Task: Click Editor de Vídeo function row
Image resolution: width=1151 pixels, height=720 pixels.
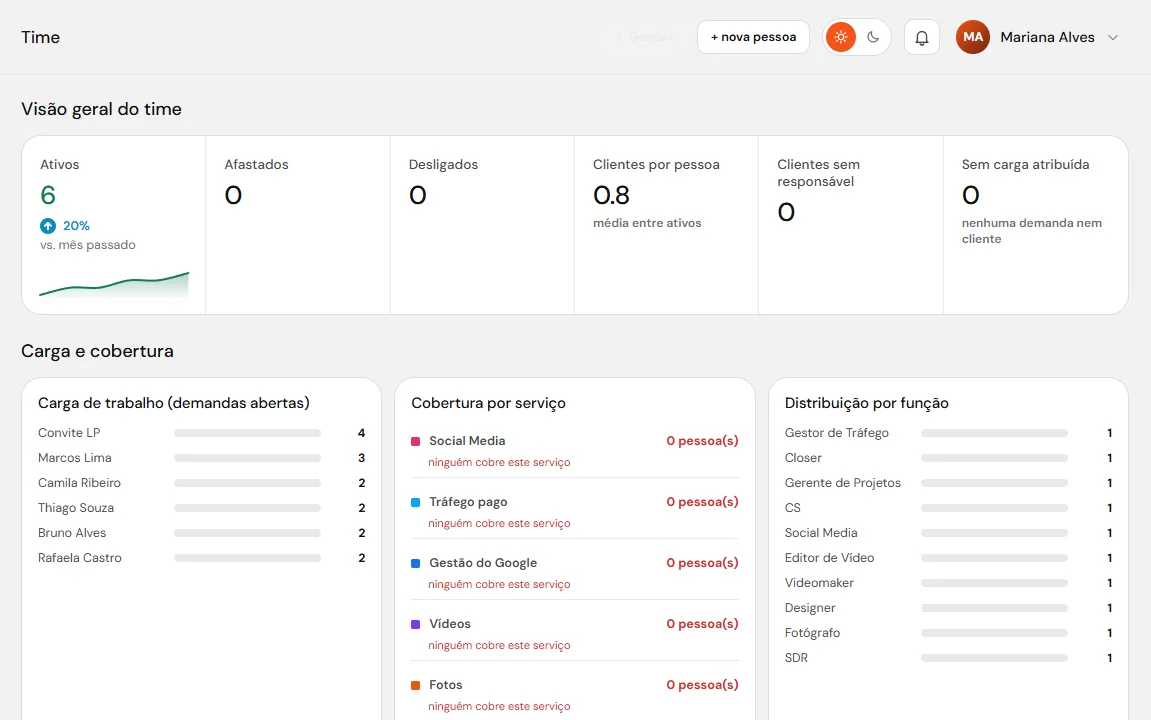Action: 948,558
